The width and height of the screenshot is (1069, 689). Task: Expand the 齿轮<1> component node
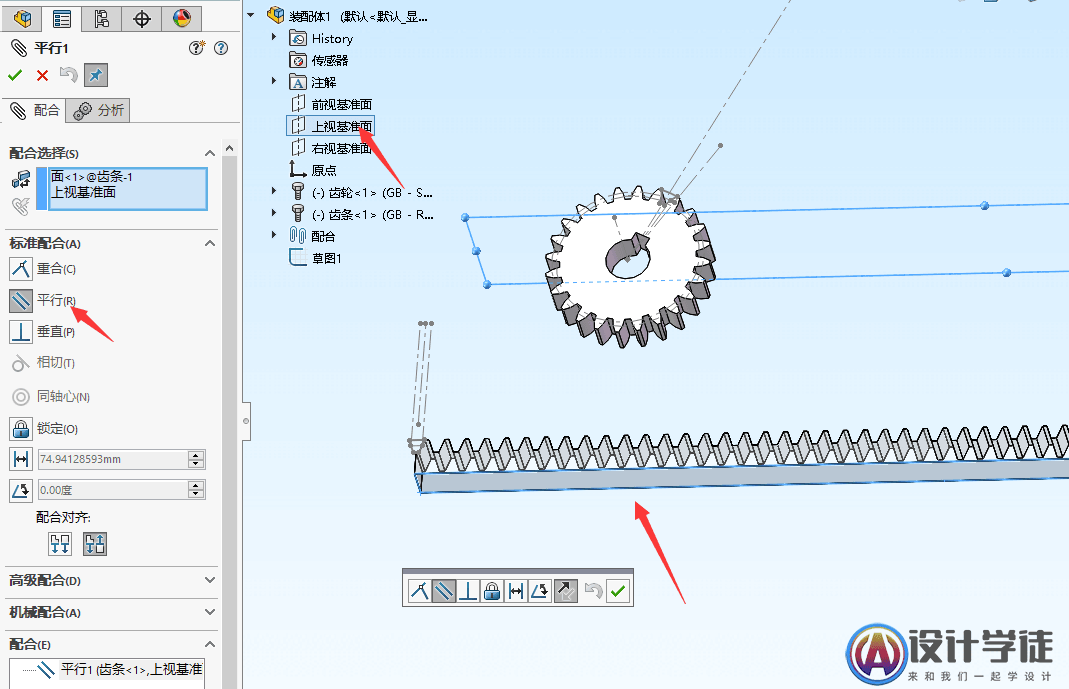(274, 192)
